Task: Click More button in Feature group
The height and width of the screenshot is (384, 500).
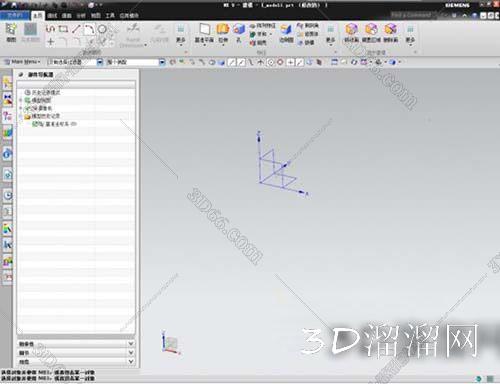Action: coord(330,34)
